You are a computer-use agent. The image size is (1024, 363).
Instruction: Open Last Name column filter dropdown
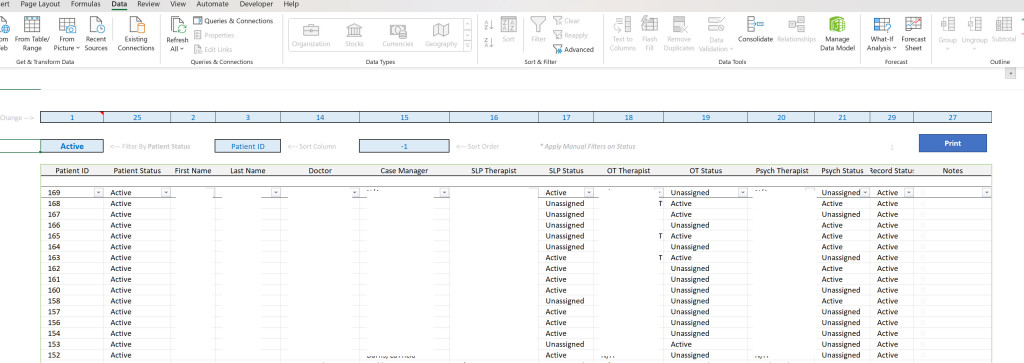point(276,193)
